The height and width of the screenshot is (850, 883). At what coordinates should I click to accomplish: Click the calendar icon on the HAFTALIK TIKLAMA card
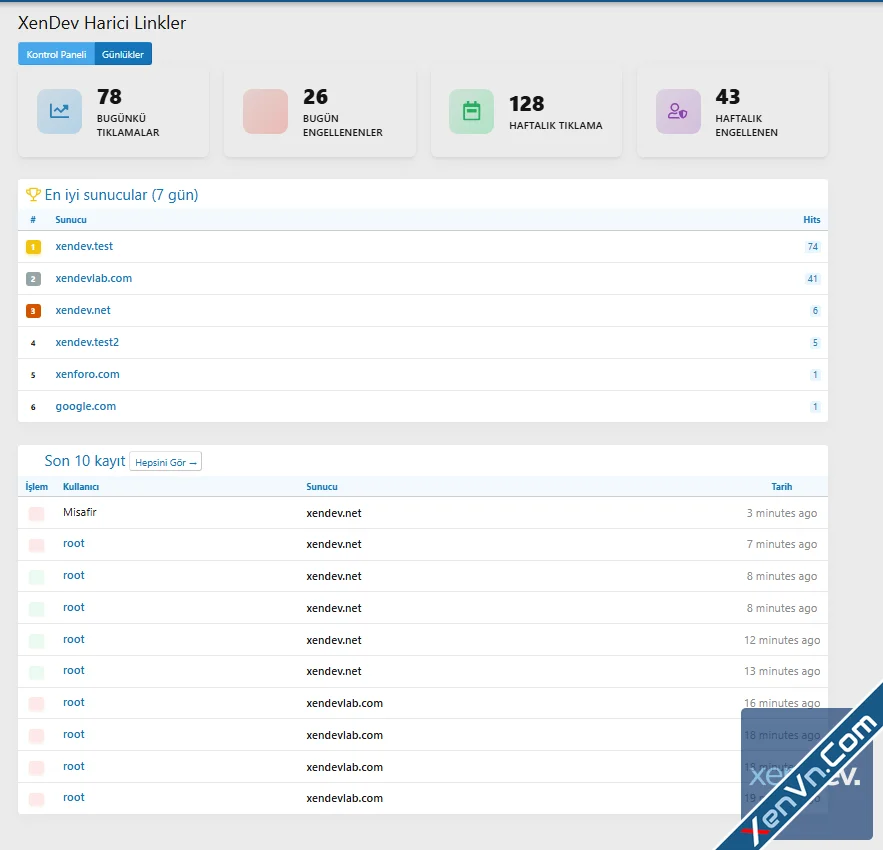[x=471, y=110]
